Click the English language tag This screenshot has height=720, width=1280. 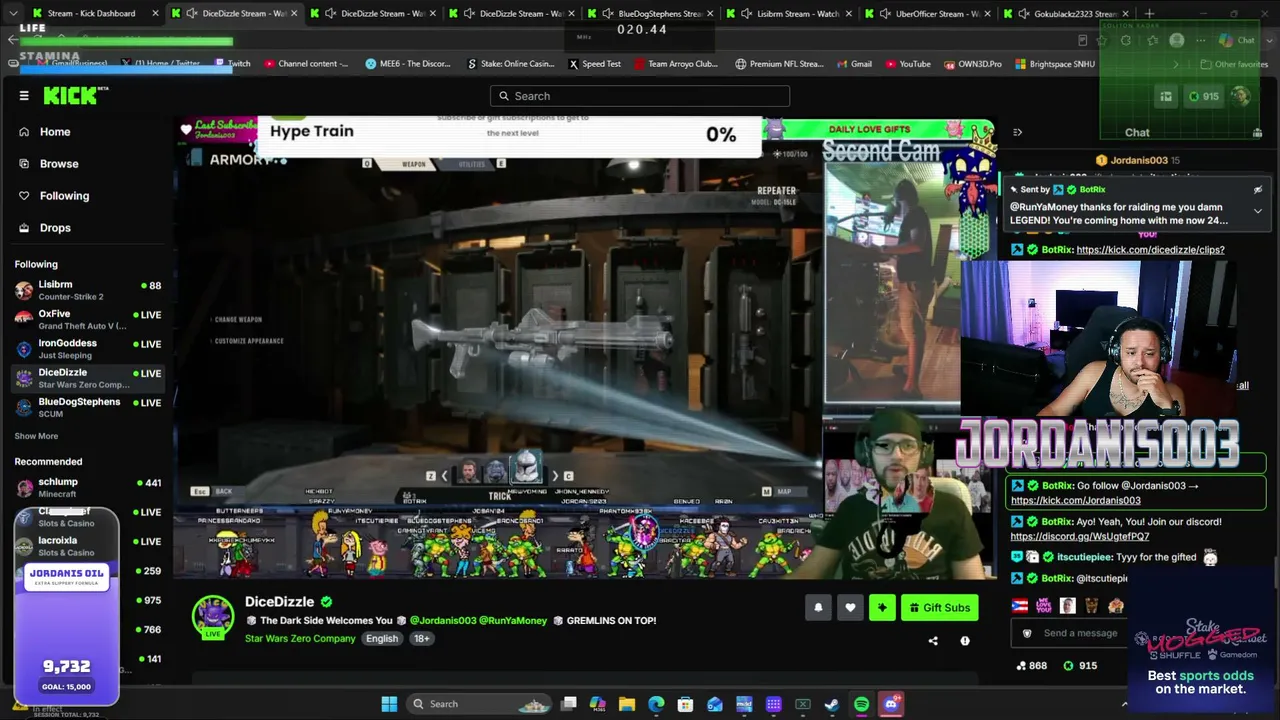click(x=382, y=638)
